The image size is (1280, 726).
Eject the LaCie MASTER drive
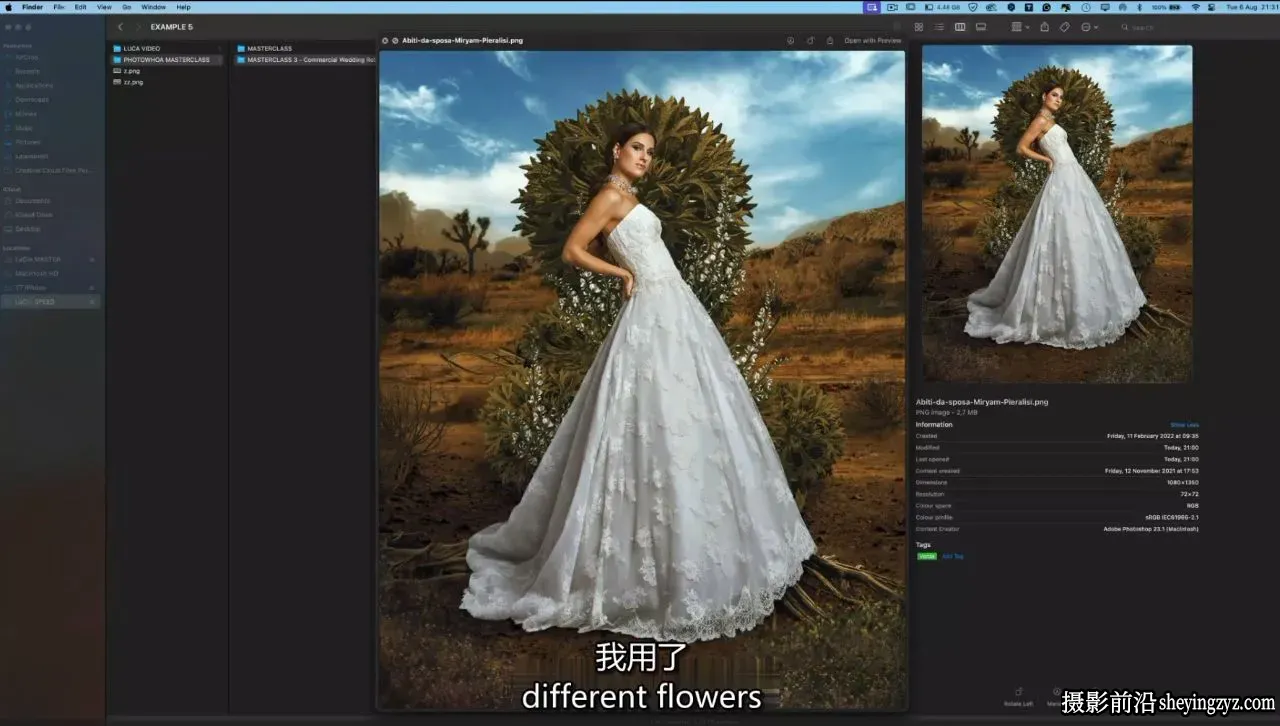tap(92, 259)
